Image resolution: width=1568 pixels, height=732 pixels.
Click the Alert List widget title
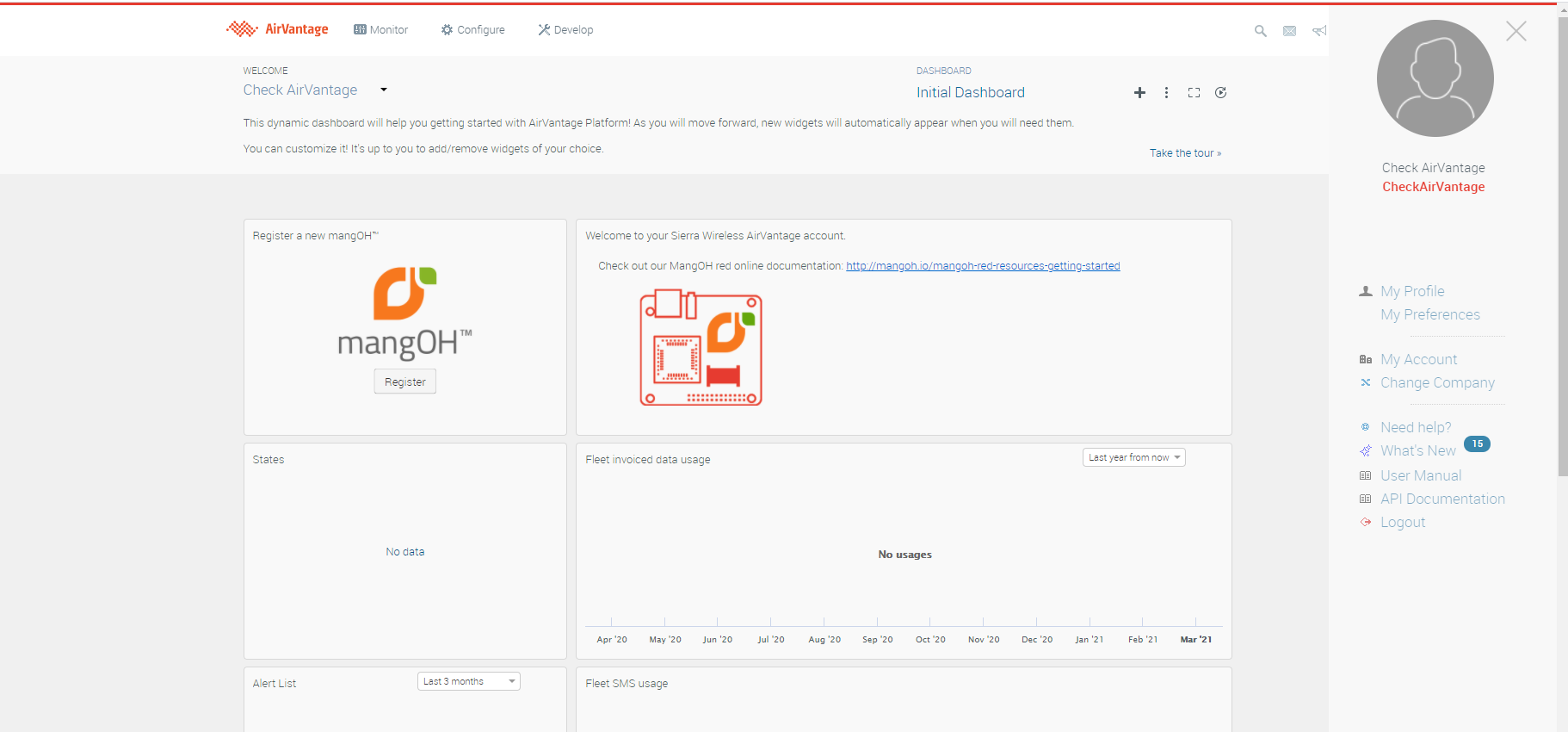click(275, 684)
